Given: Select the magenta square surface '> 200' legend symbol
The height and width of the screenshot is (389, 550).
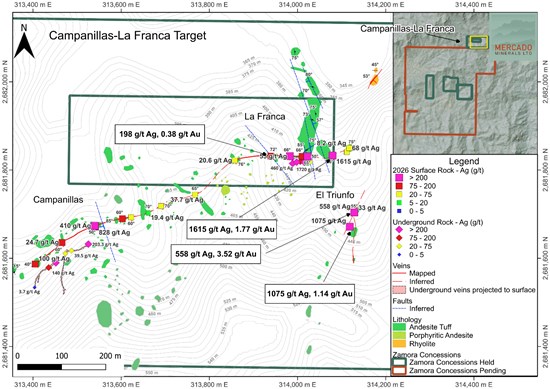Looking at the screenshot, I should pos(399,178).
